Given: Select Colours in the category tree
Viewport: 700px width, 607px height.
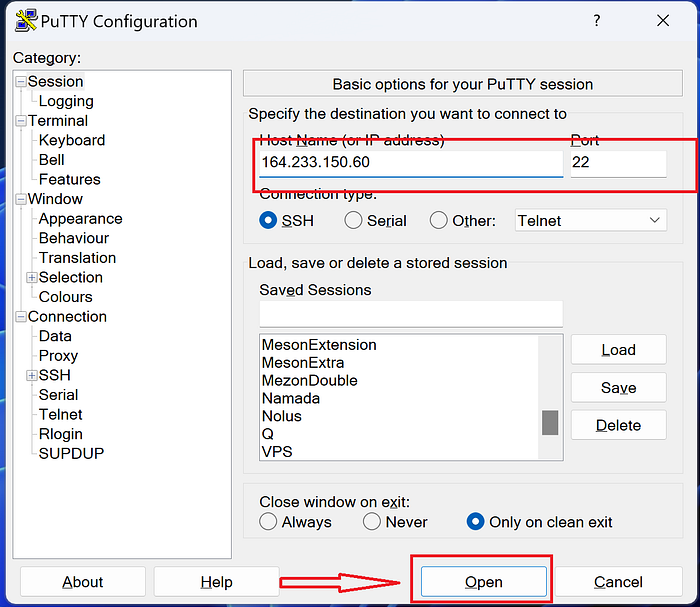Looking at the screenshot, I should click(65, 297).
